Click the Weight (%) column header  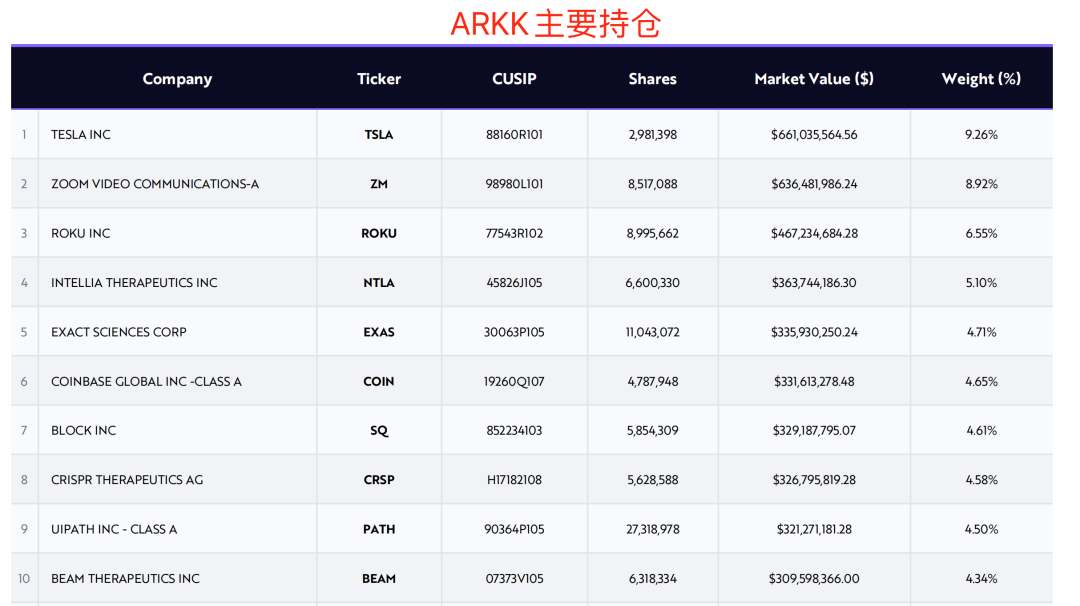pyautogui.click(x=981, y=79)
